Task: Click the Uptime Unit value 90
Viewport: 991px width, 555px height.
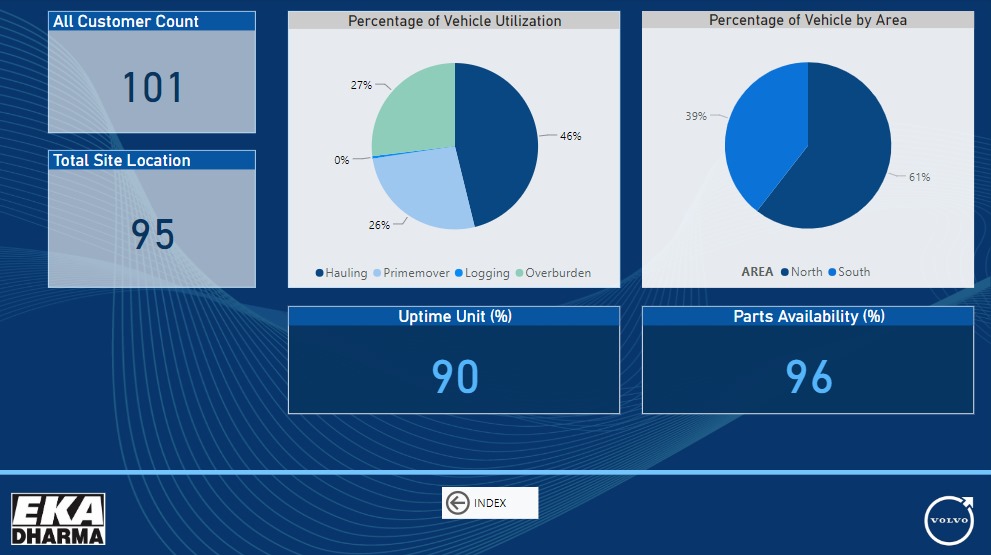Action: tap(454, 377)
